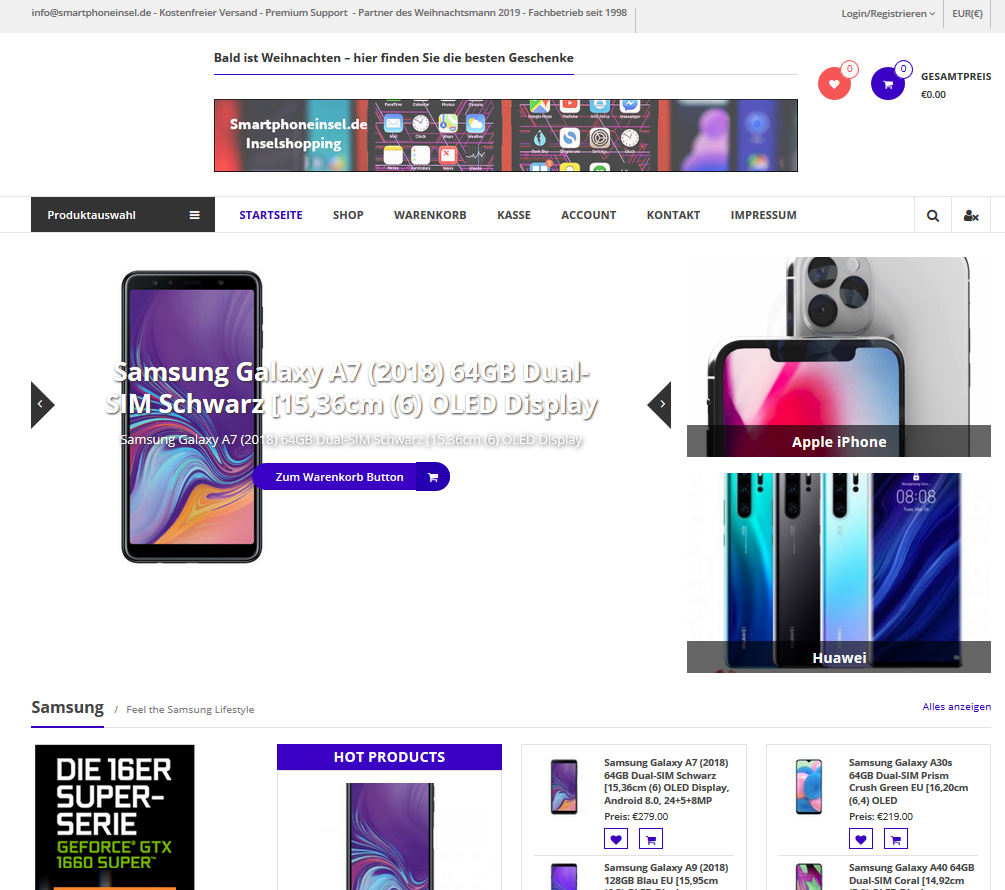1005x890 pixels.
Task: Open the Smartphoneinsel.de Inselshopping banner
Action: click(506, 135)
